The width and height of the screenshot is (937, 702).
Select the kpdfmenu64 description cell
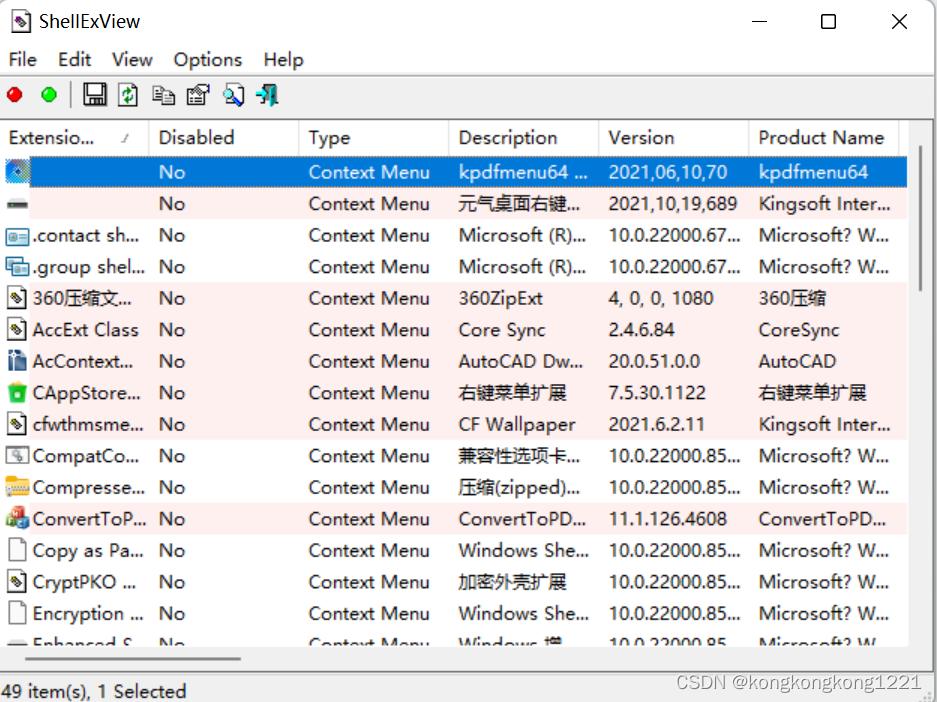523,172
